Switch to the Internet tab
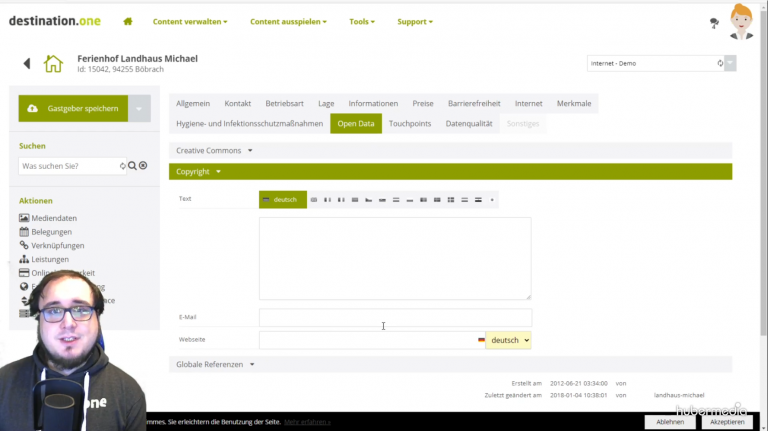 coord(528,103)
